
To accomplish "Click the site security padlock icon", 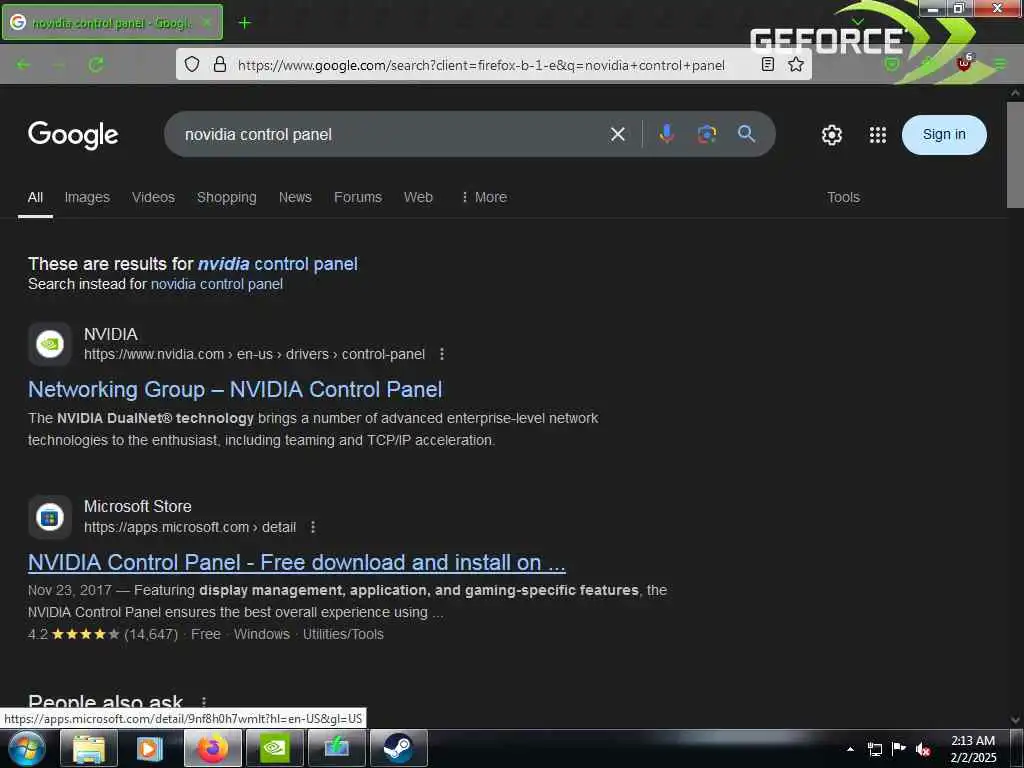I will click(220, 64).
